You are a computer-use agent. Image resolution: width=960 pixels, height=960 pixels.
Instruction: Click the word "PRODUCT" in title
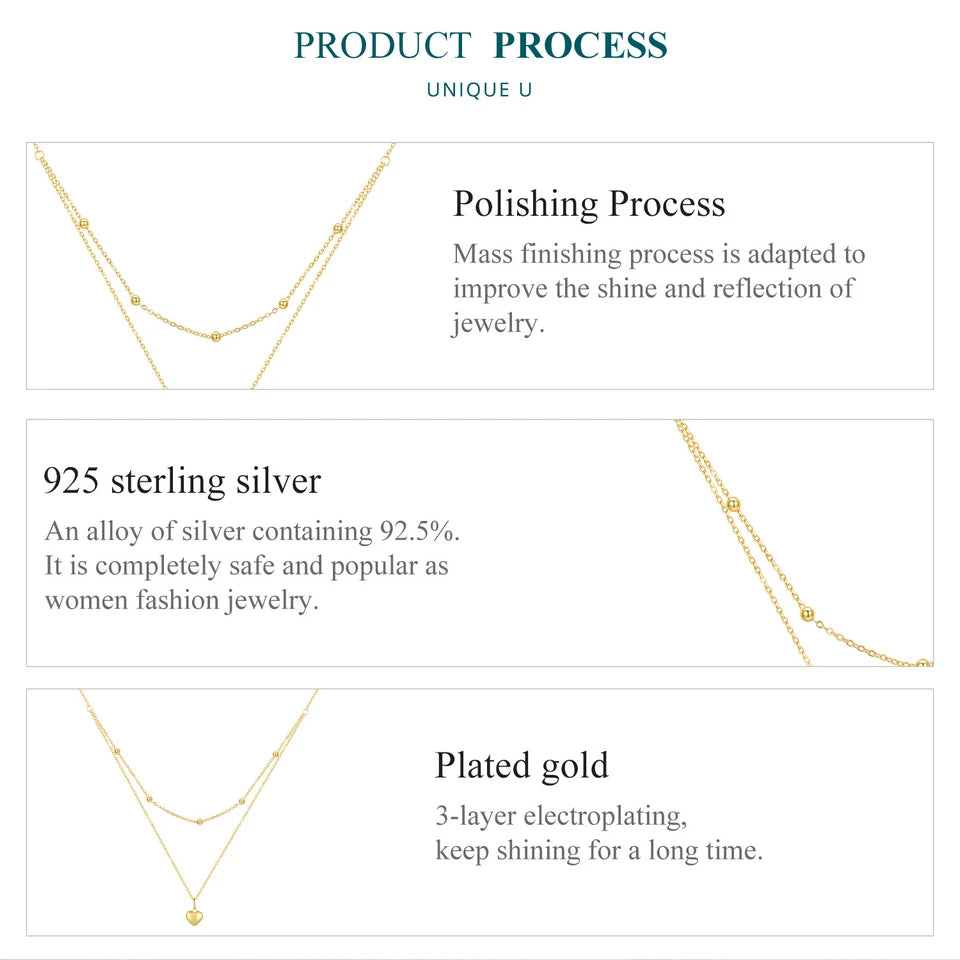pyautogui.click(x=381, y=46)
